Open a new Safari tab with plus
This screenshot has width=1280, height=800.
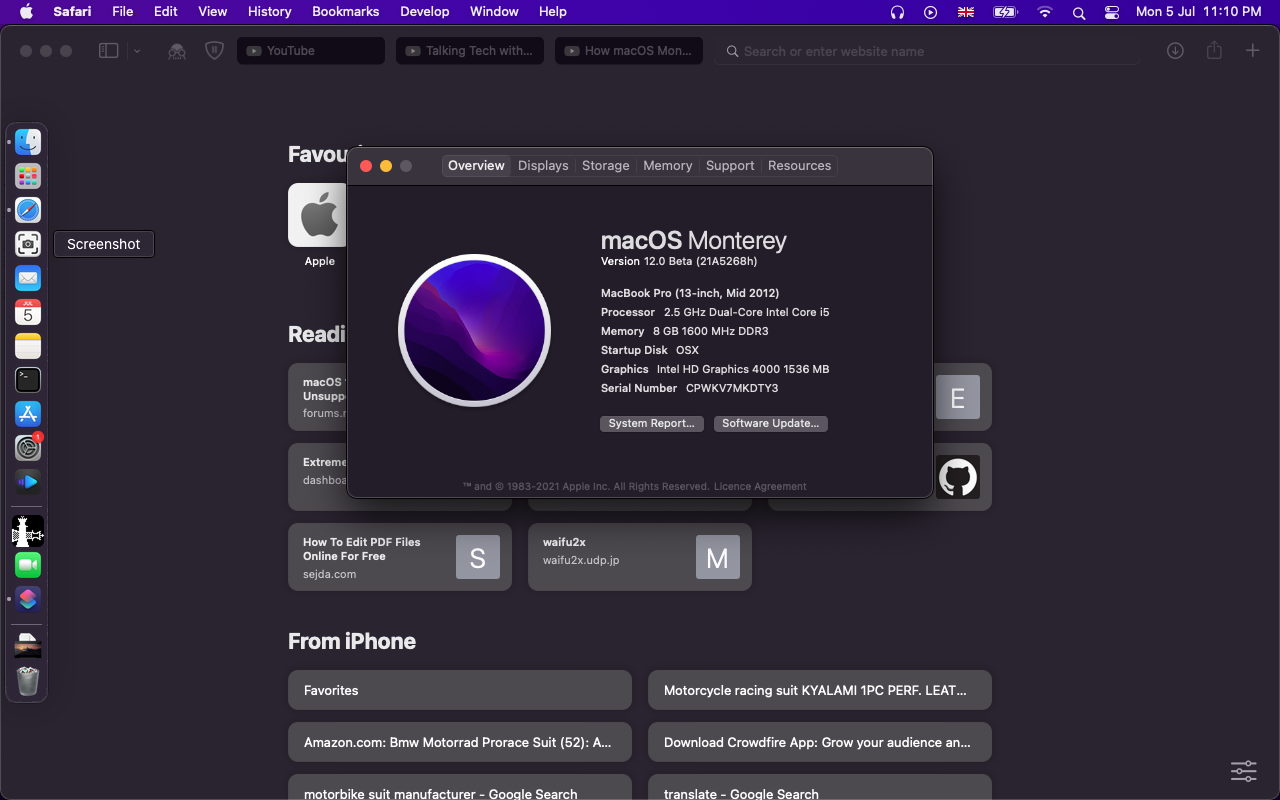coord(1252,51)
